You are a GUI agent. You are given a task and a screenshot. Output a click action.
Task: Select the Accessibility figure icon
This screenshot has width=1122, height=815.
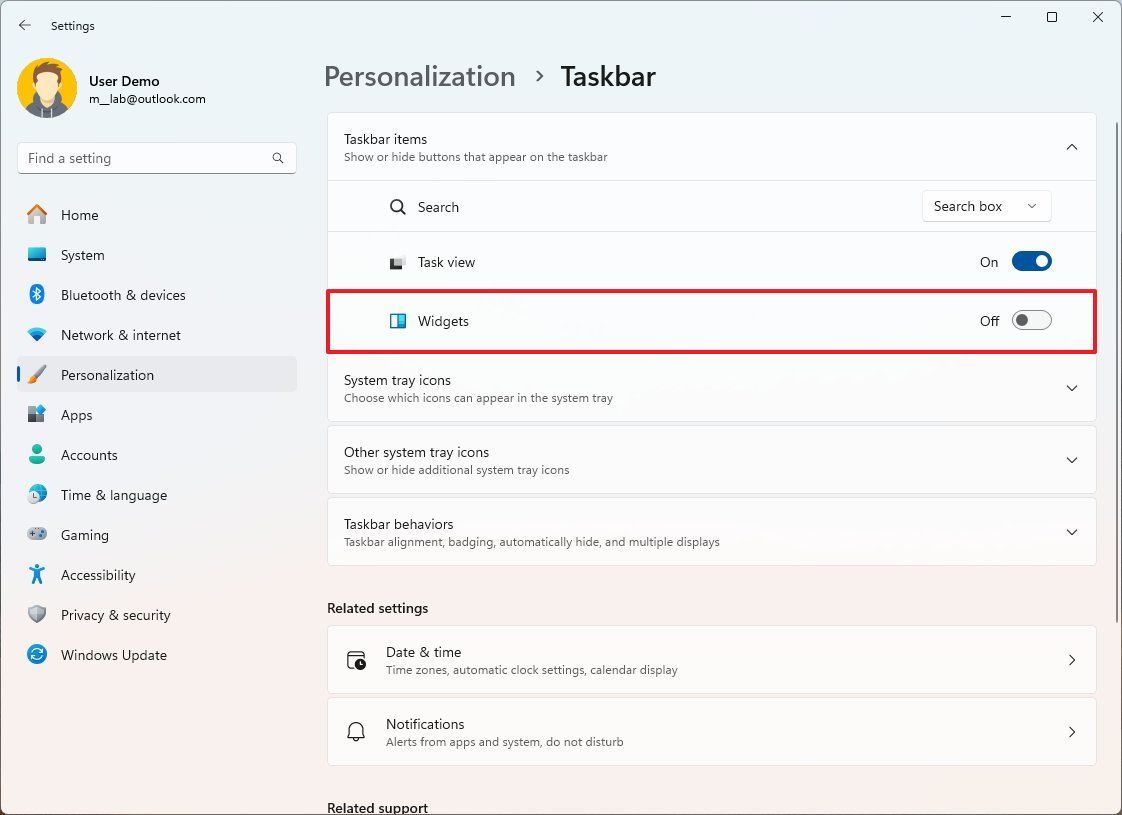[37, 575]
